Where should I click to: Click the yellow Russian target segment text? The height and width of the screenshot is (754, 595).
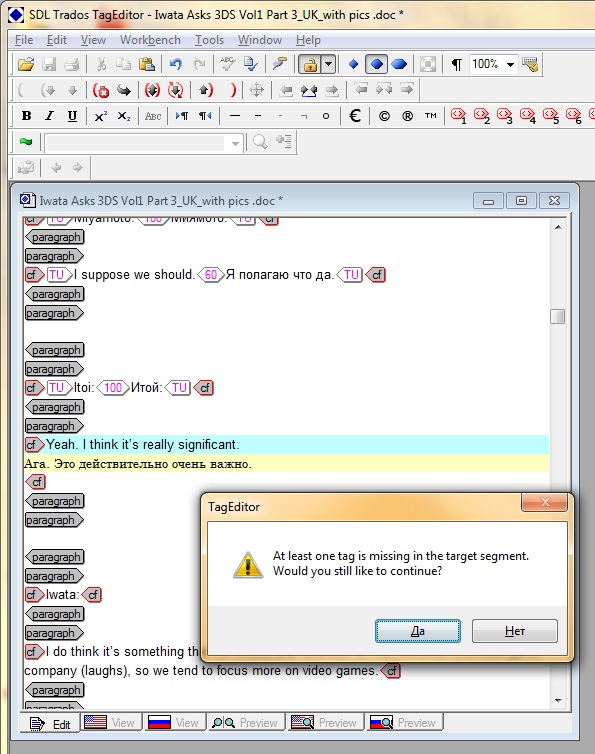138,464
